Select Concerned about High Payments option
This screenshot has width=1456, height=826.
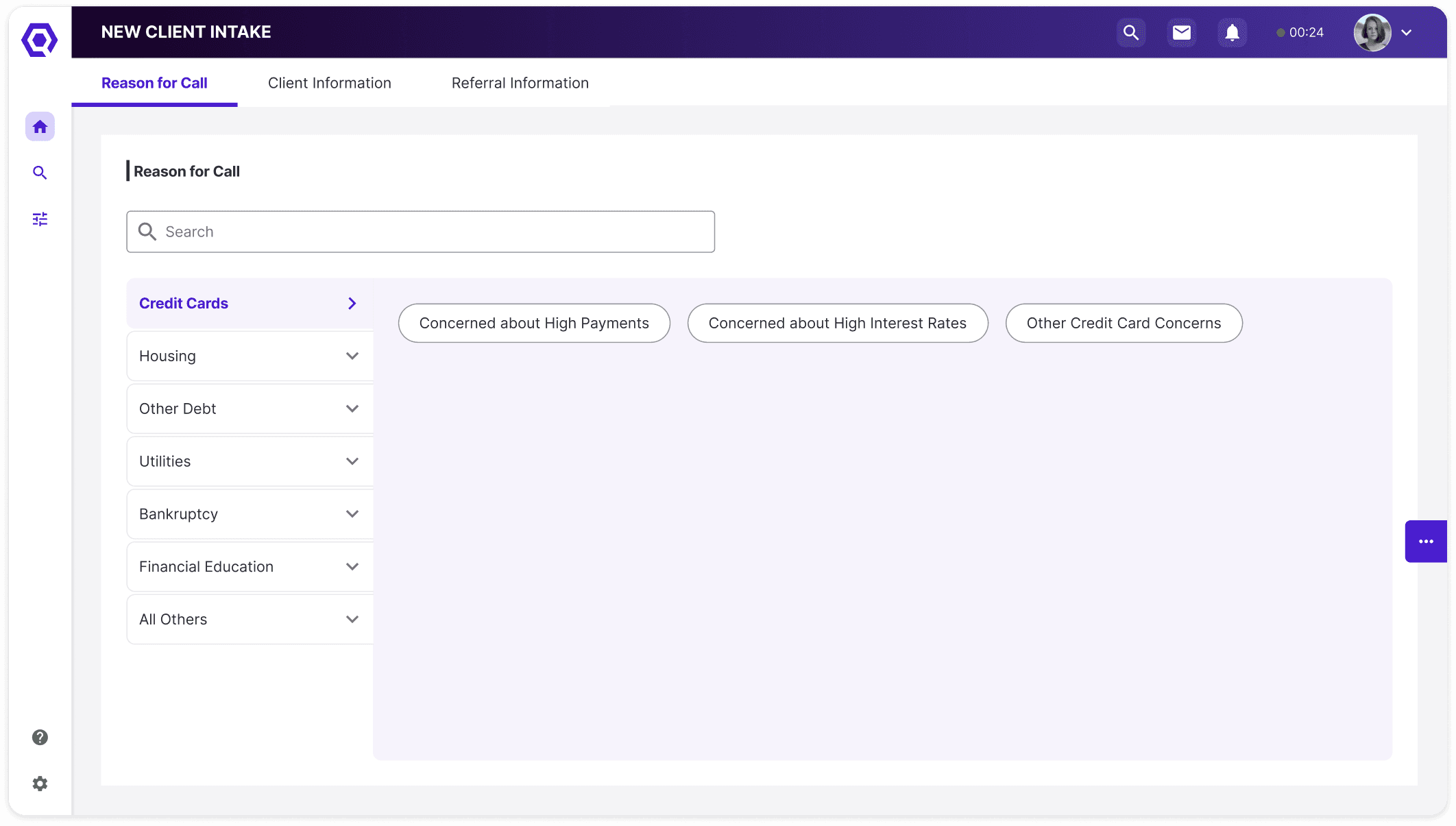tap(534, 323)
